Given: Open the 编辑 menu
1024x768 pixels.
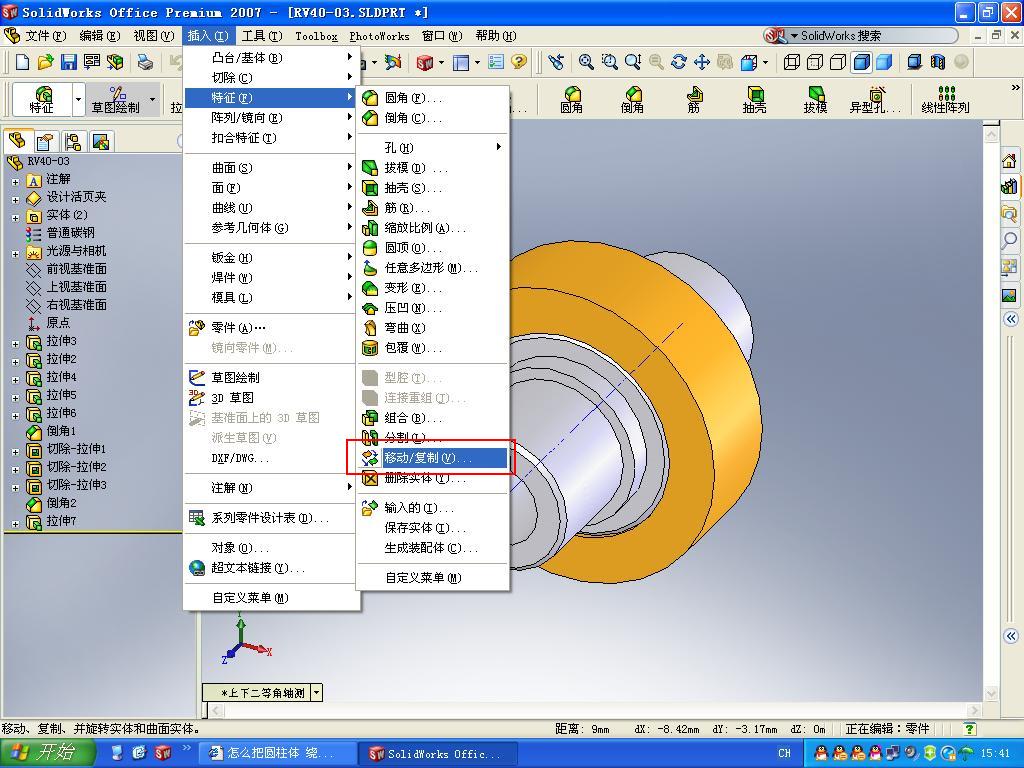Looking at the screenshot, I should [99, 36].
